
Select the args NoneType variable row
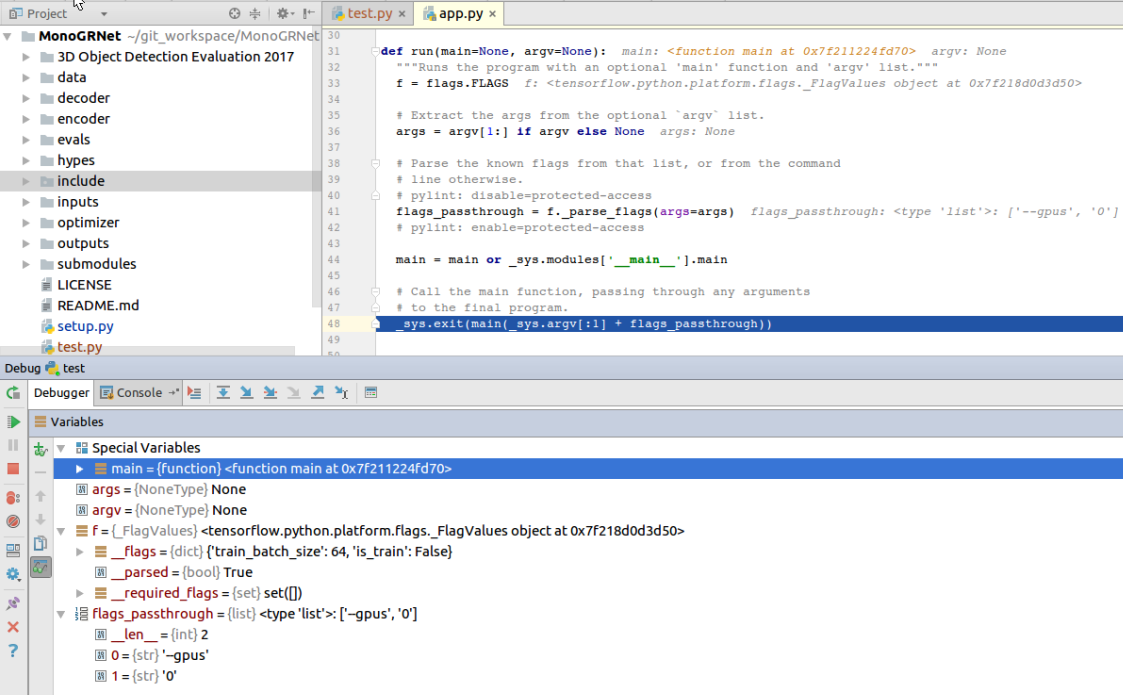click(588, 489)
